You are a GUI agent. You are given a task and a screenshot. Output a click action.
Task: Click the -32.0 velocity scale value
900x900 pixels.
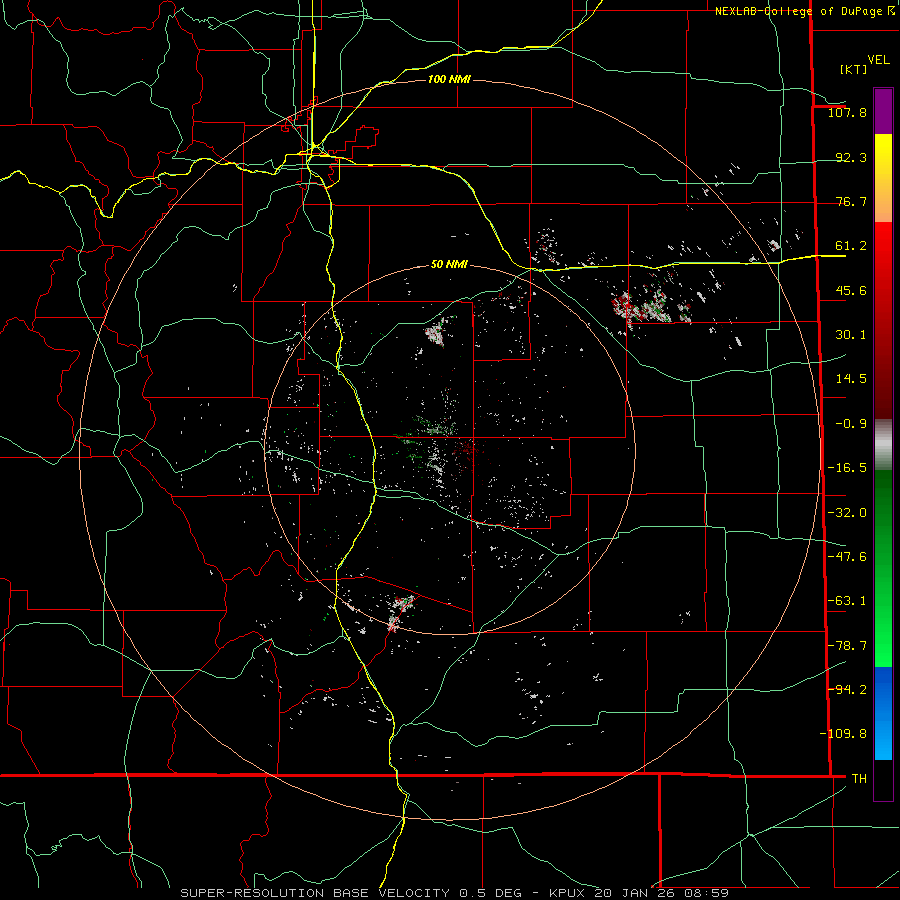[847, 513]
